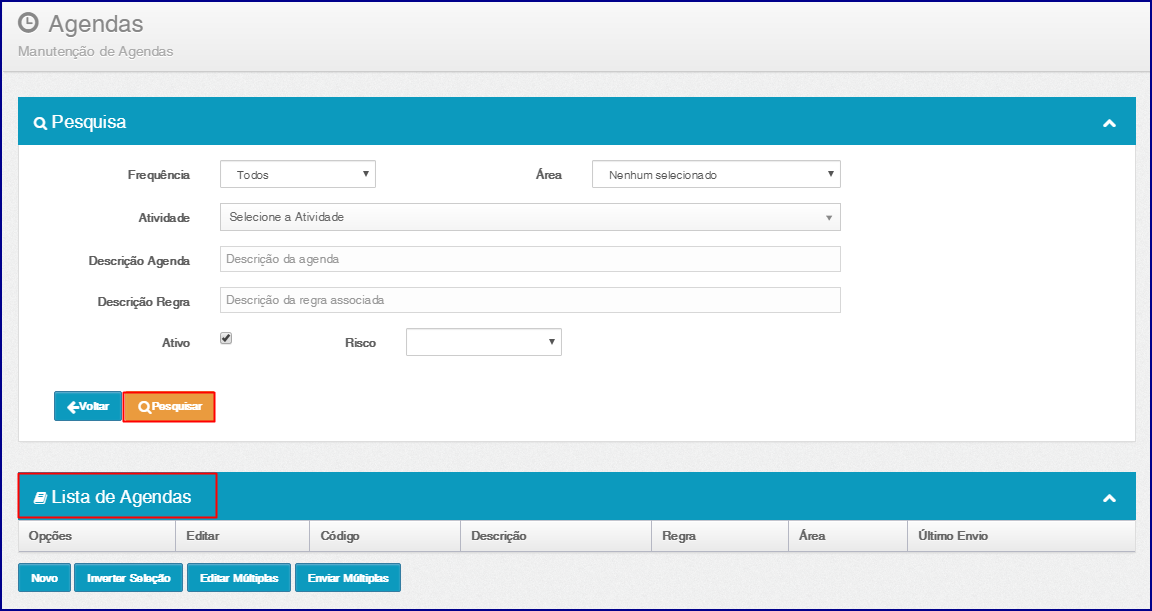Click the Voltar button

pyautogui.click(x=88, y=406)
